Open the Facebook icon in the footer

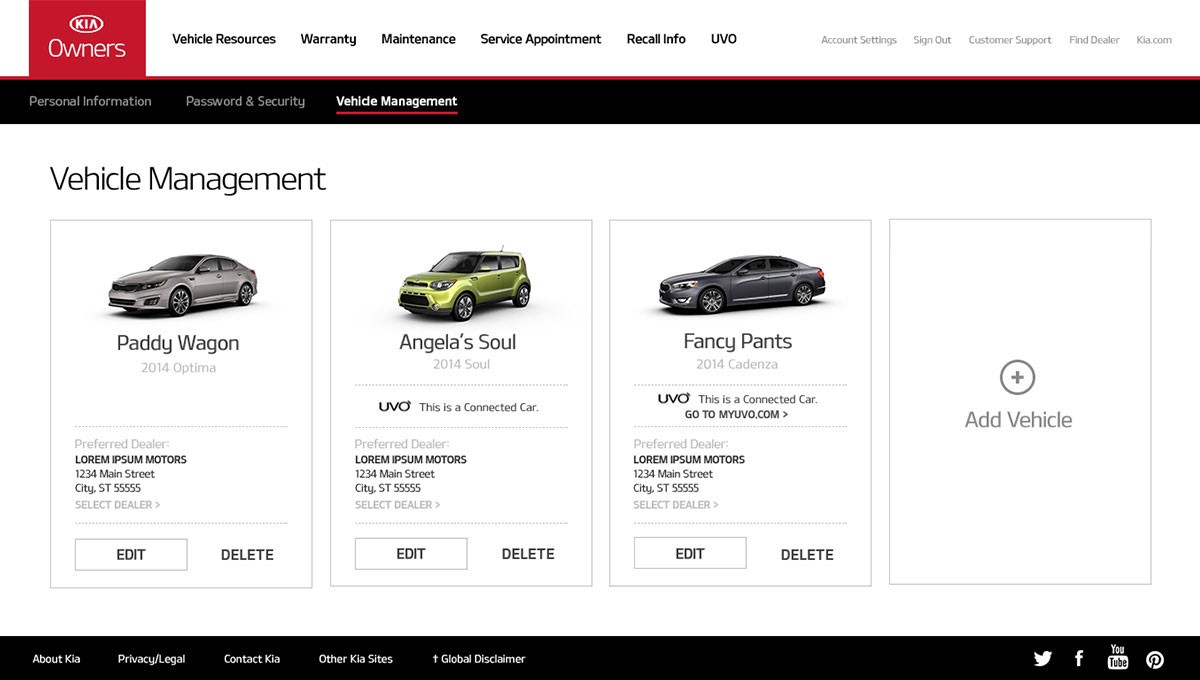point(1079,658)
